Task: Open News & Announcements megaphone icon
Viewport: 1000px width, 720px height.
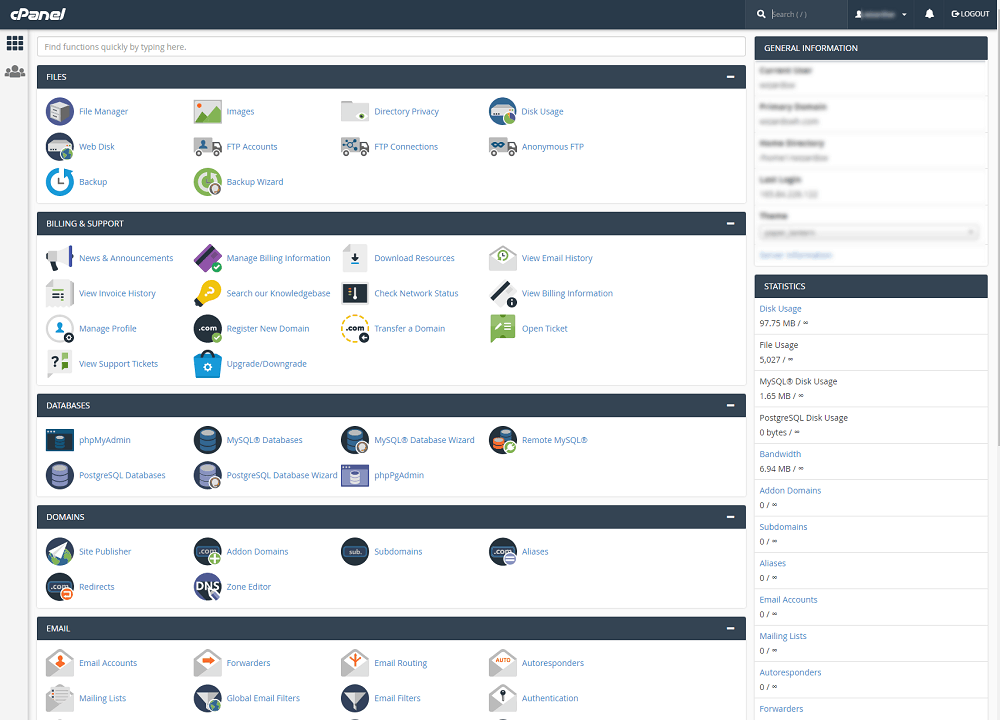Action: point(60,258)
